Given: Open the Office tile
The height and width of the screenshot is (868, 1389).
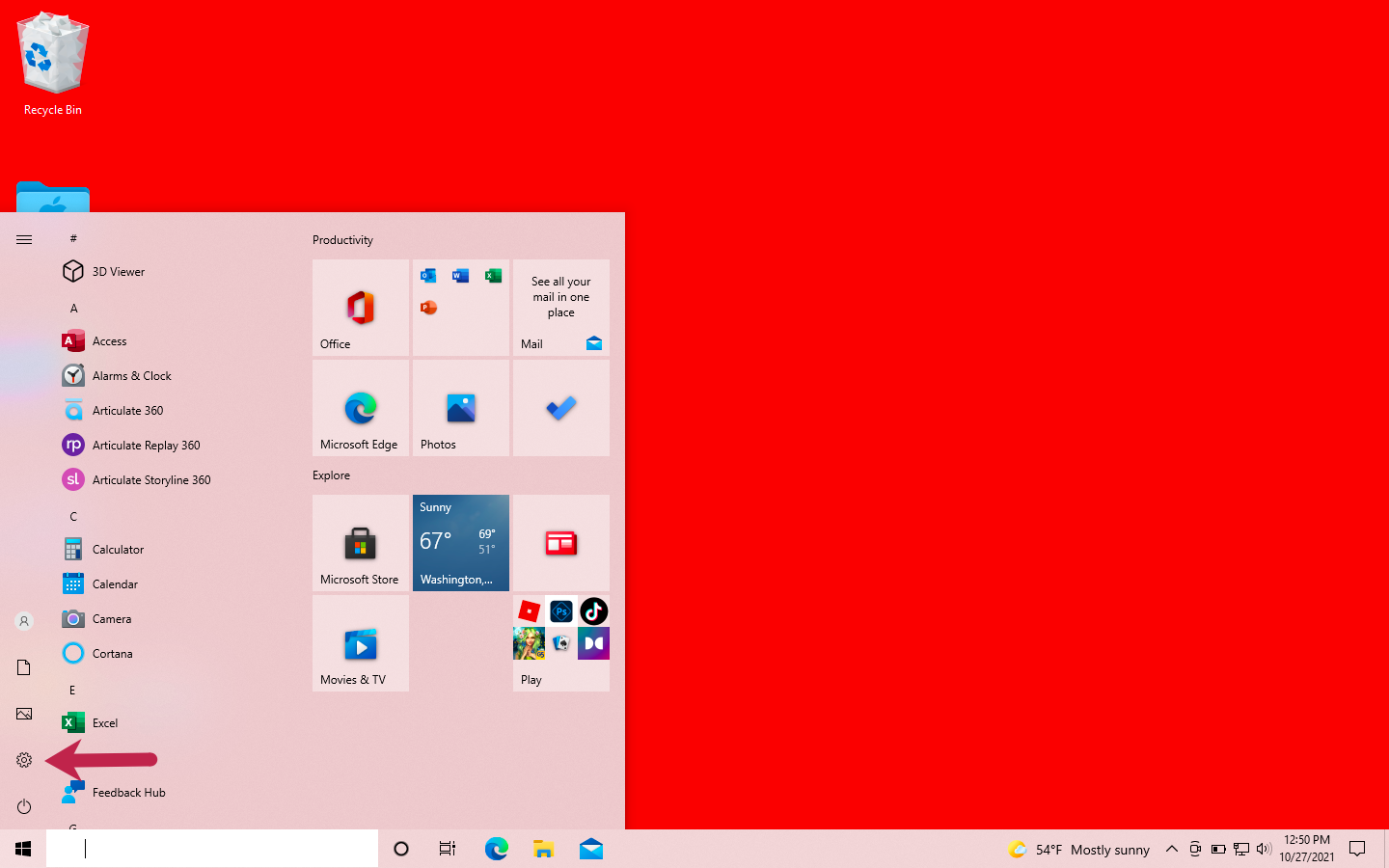Looking at the screenshot, I should click(x=361, y=308).
